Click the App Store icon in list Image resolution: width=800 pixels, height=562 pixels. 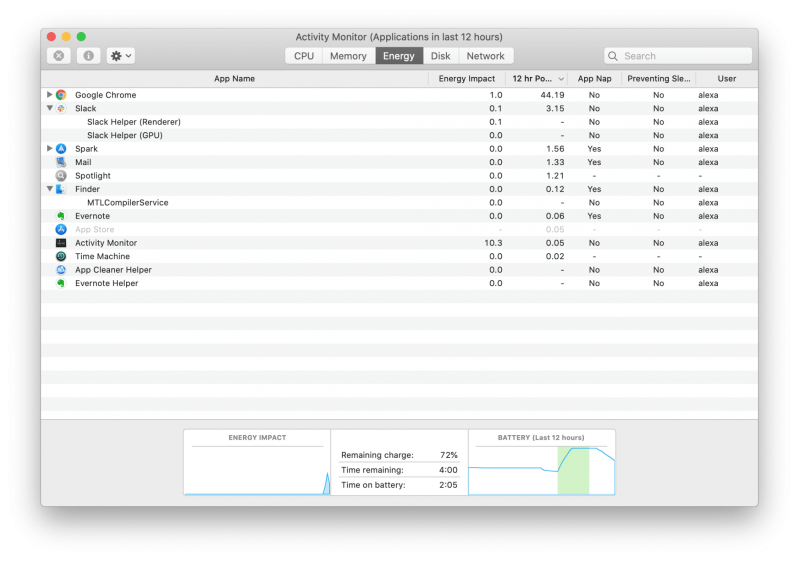coord(61,229)
